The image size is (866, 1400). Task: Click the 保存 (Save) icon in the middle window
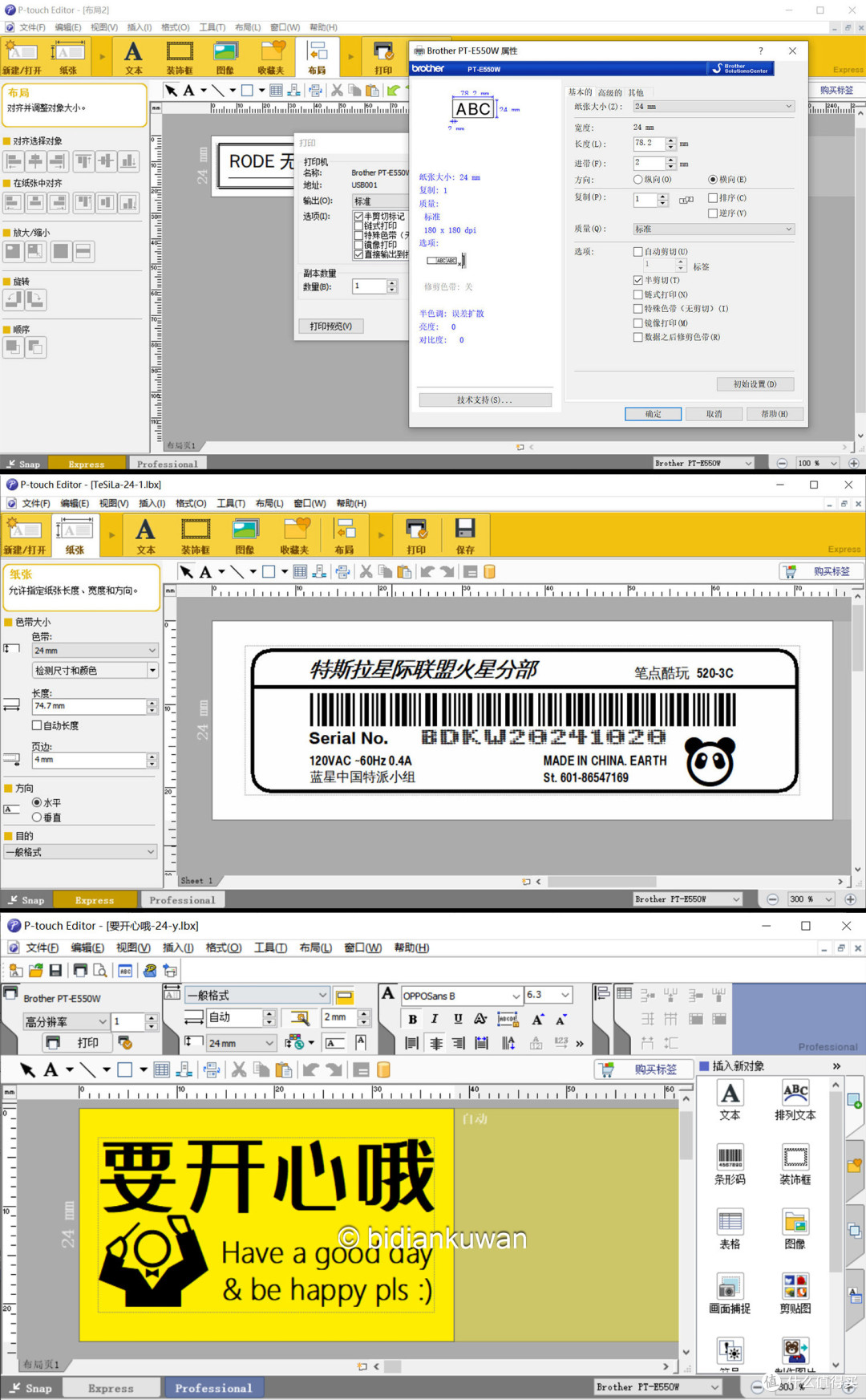pyautogui.click(x=465, y=534)
